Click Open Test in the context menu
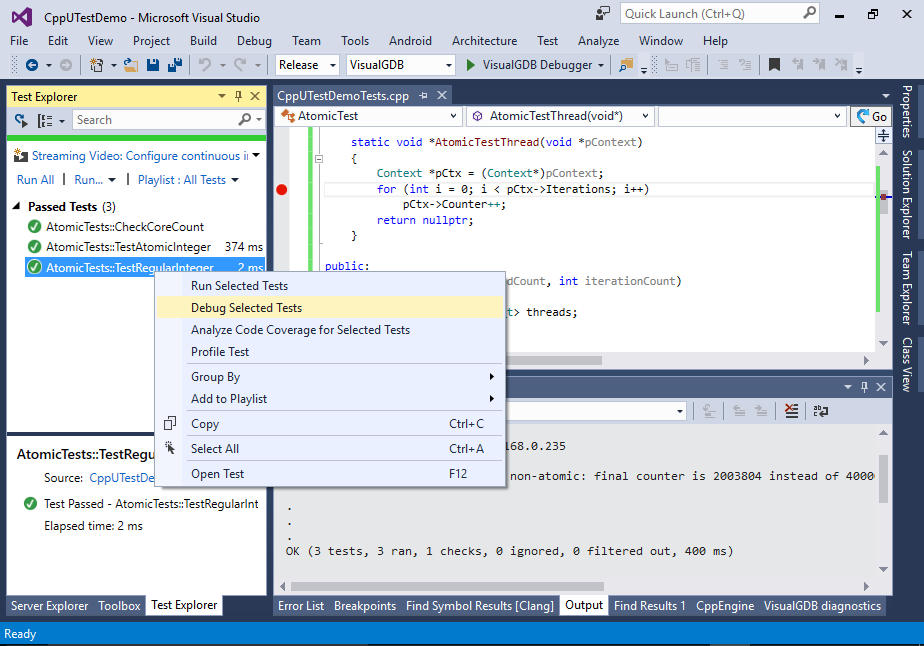This screenshot has height=646, width=924. click(x=330, y=474)
